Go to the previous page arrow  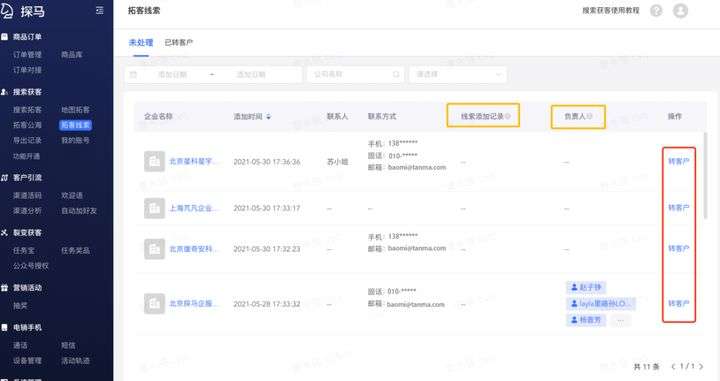pyautogui.click(x=674, y=366)
